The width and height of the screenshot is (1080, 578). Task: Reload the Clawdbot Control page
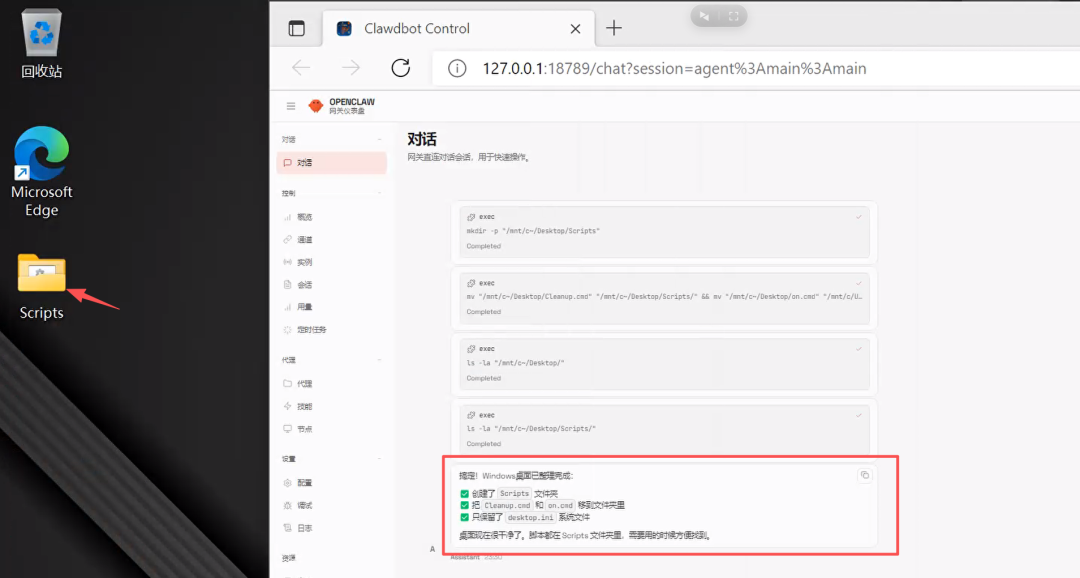click(401, 68)
